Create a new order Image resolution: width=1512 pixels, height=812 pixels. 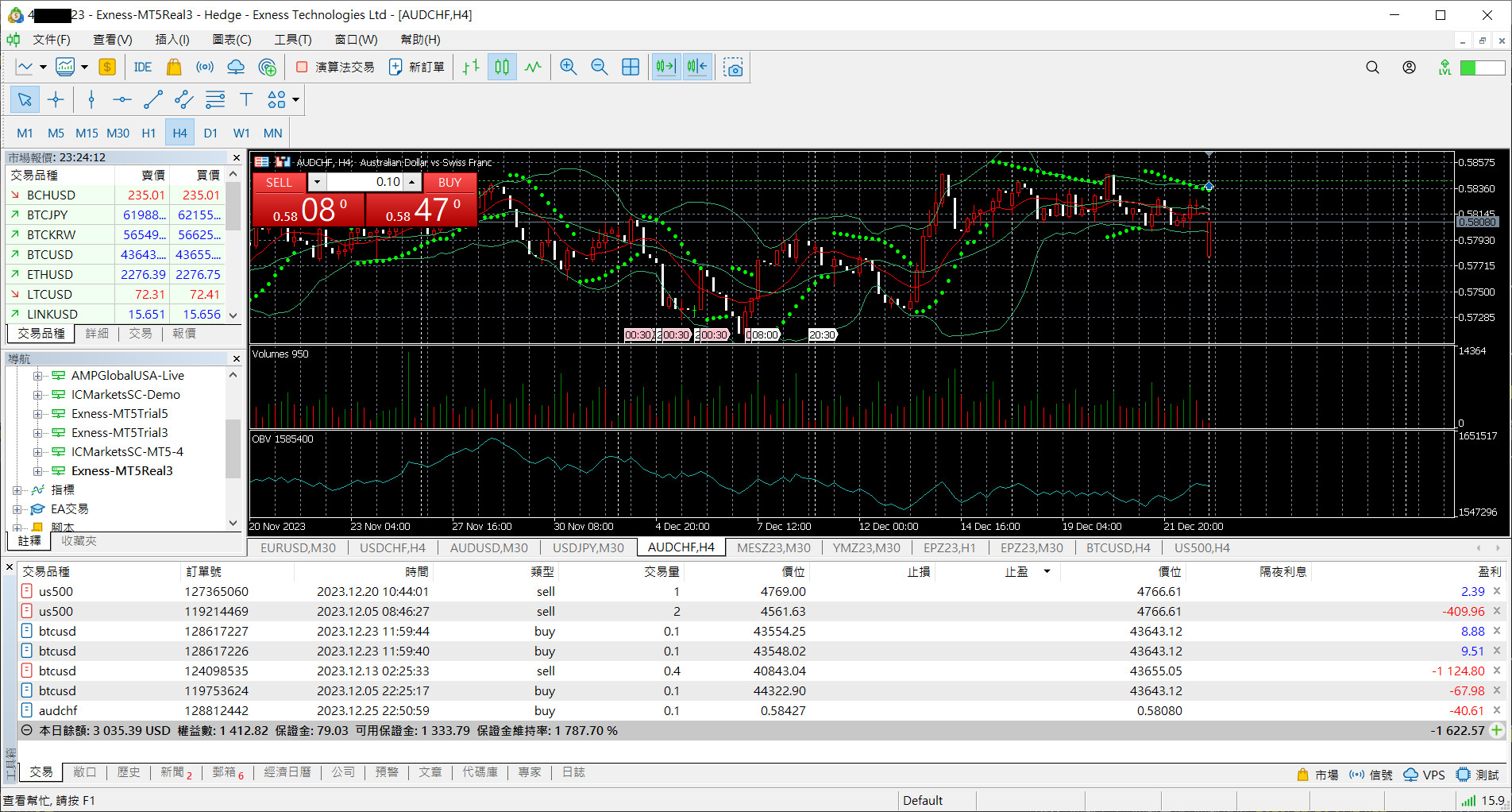[x=417, y=68]
